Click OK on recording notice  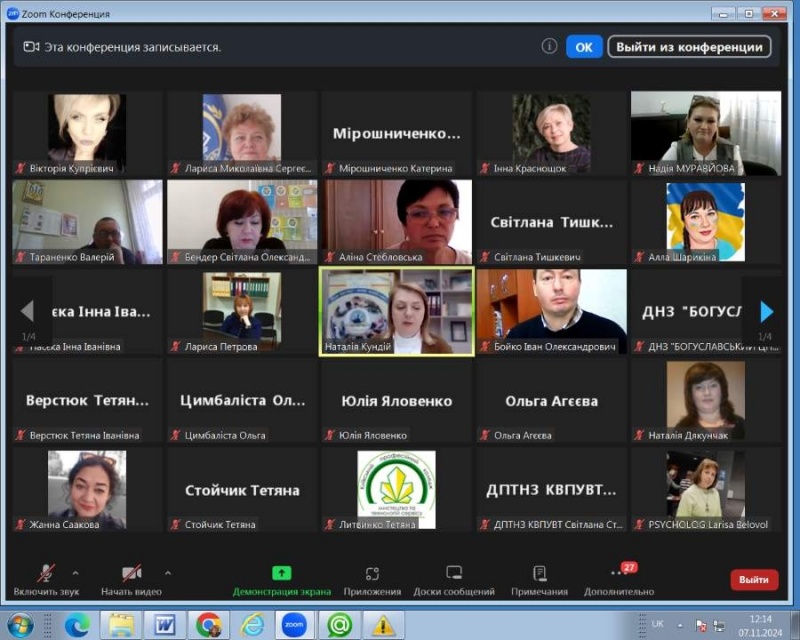(x=584, y=47)
